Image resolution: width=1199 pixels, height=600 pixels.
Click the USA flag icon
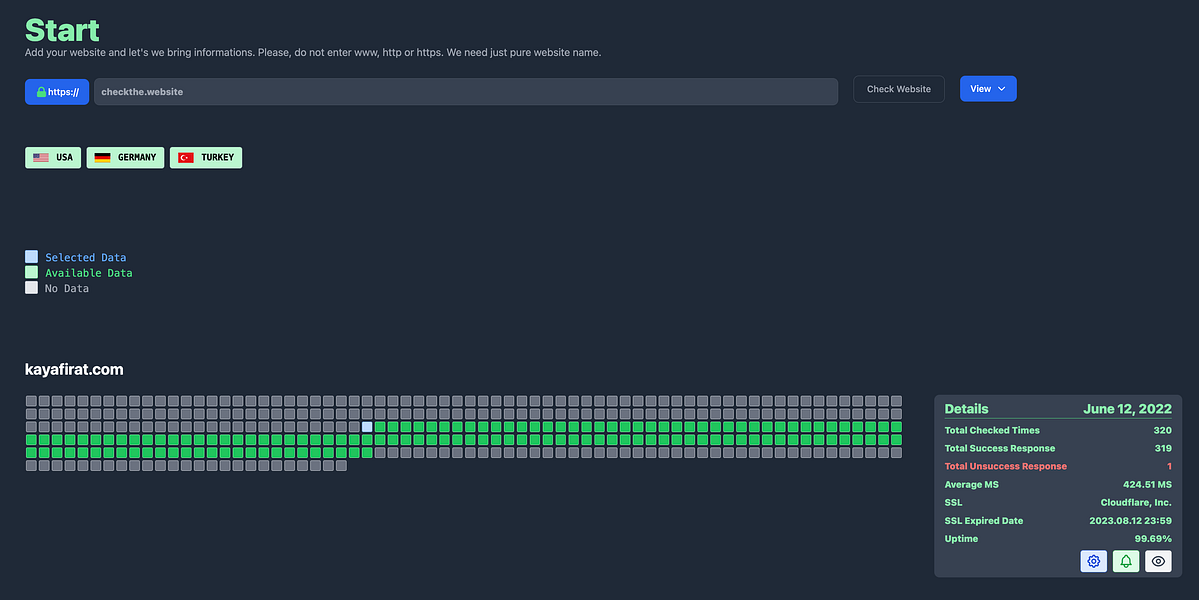41,157
